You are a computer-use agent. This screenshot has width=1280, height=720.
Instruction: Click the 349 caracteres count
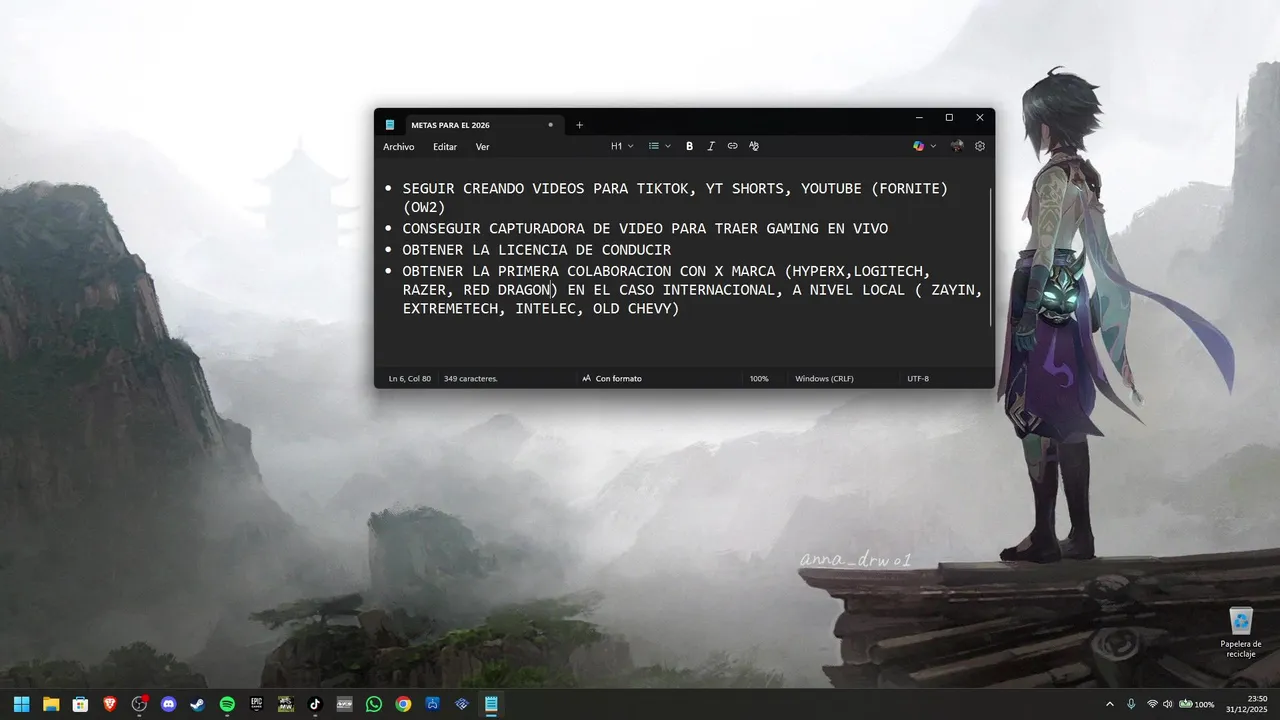(470, 379)
